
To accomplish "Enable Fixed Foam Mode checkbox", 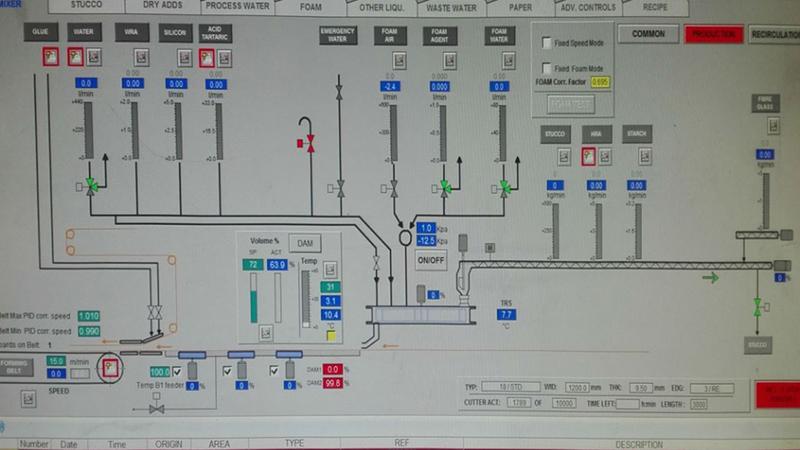I will [546, 68].
